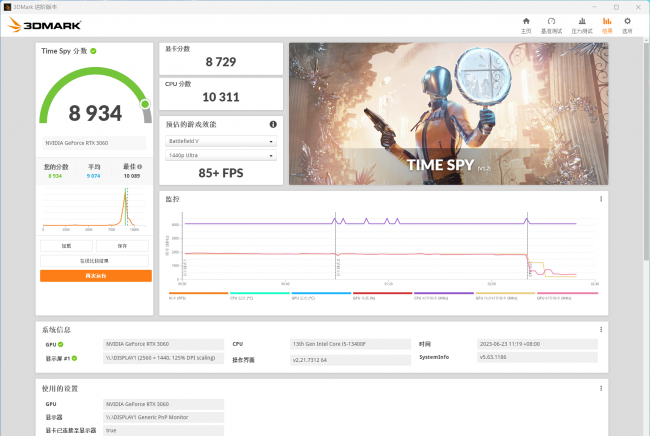Open the three-dot menu of 监控 panel
Image resolution: width=650 pixels, height=436 pixels.
pos(601,199)
